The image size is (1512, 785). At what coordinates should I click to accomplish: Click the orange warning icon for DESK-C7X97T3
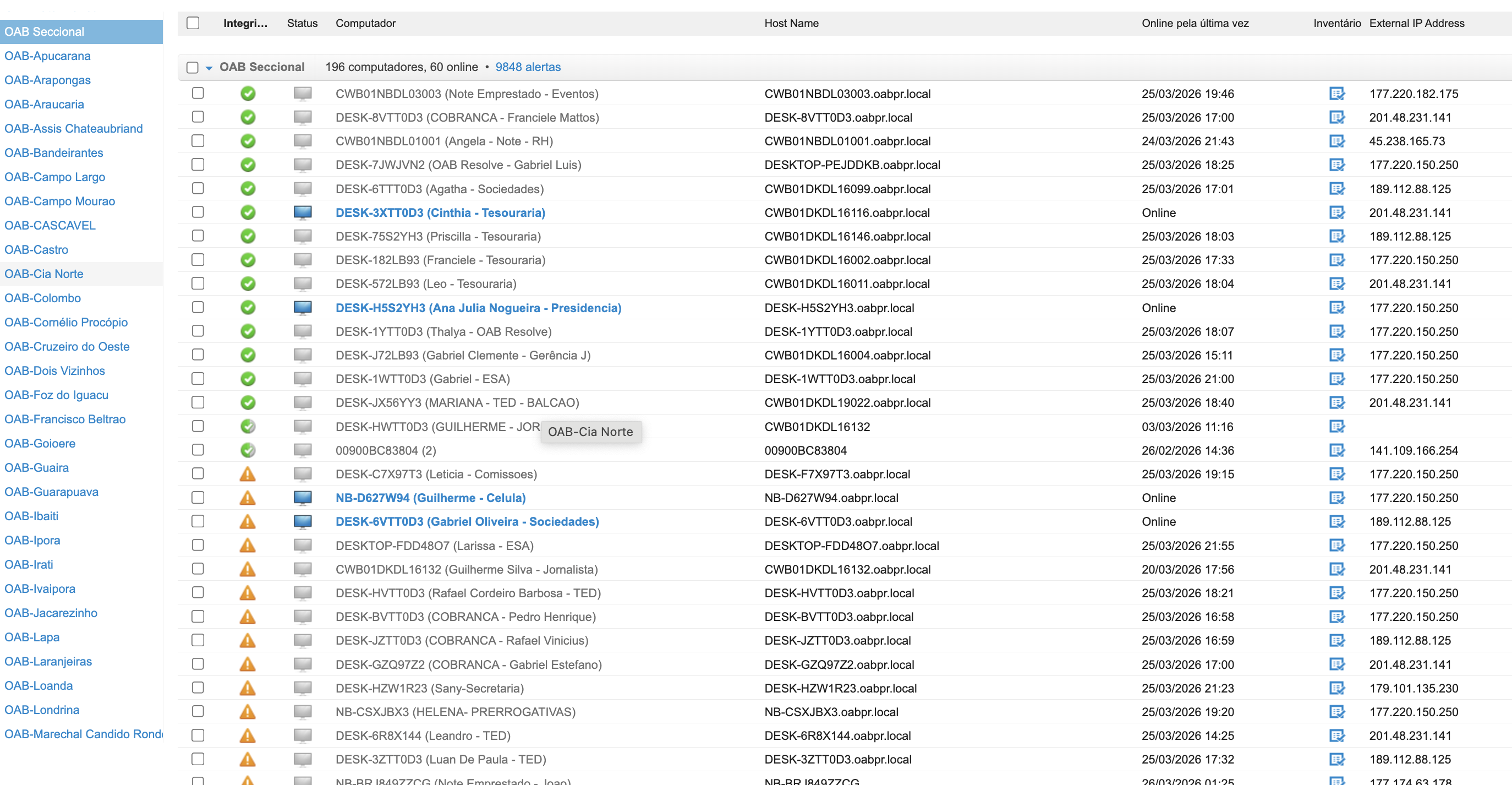coord(248,474)
